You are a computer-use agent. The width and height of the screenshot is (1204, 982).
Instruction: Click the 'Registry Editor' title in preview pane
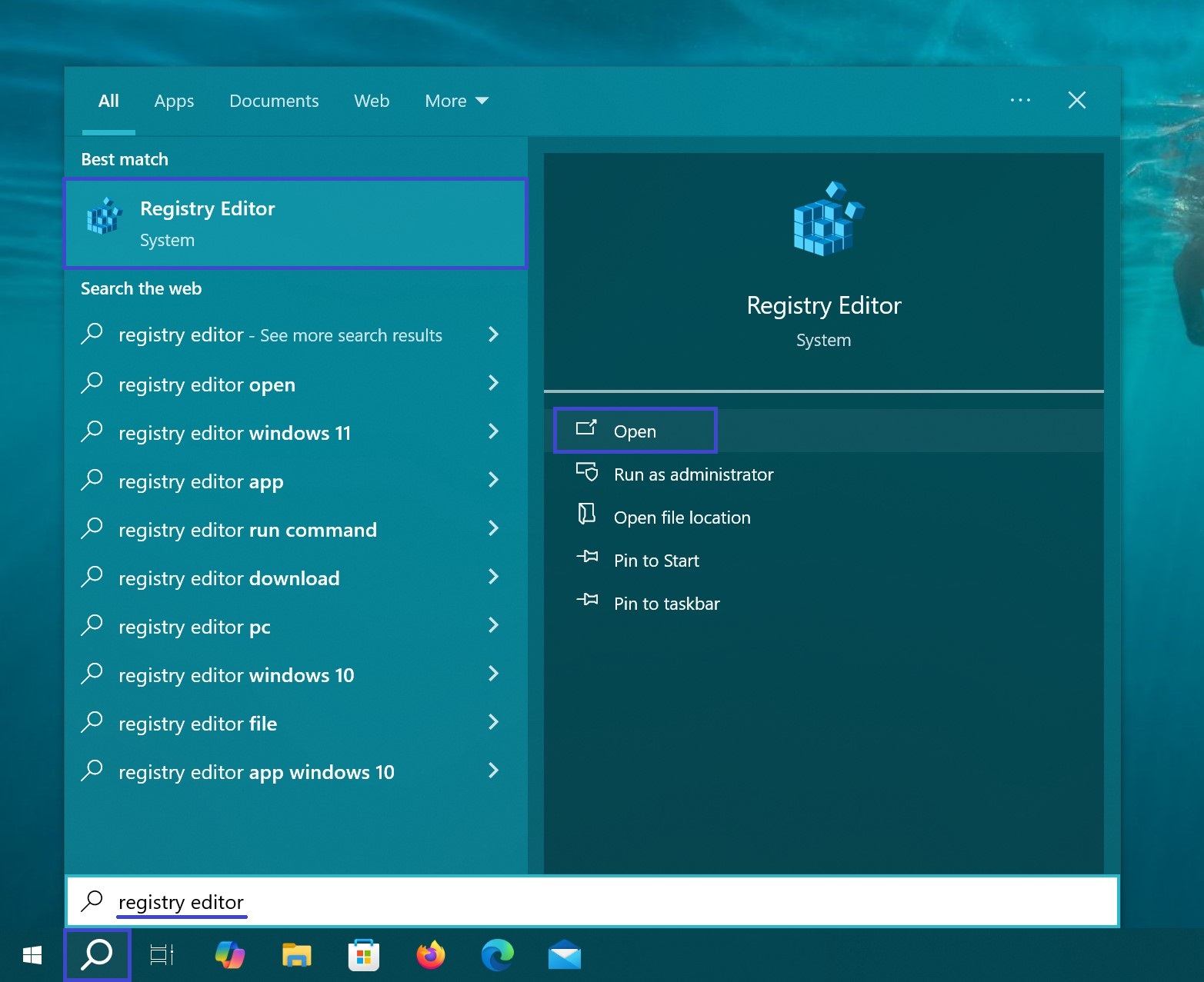click(824, 305)
